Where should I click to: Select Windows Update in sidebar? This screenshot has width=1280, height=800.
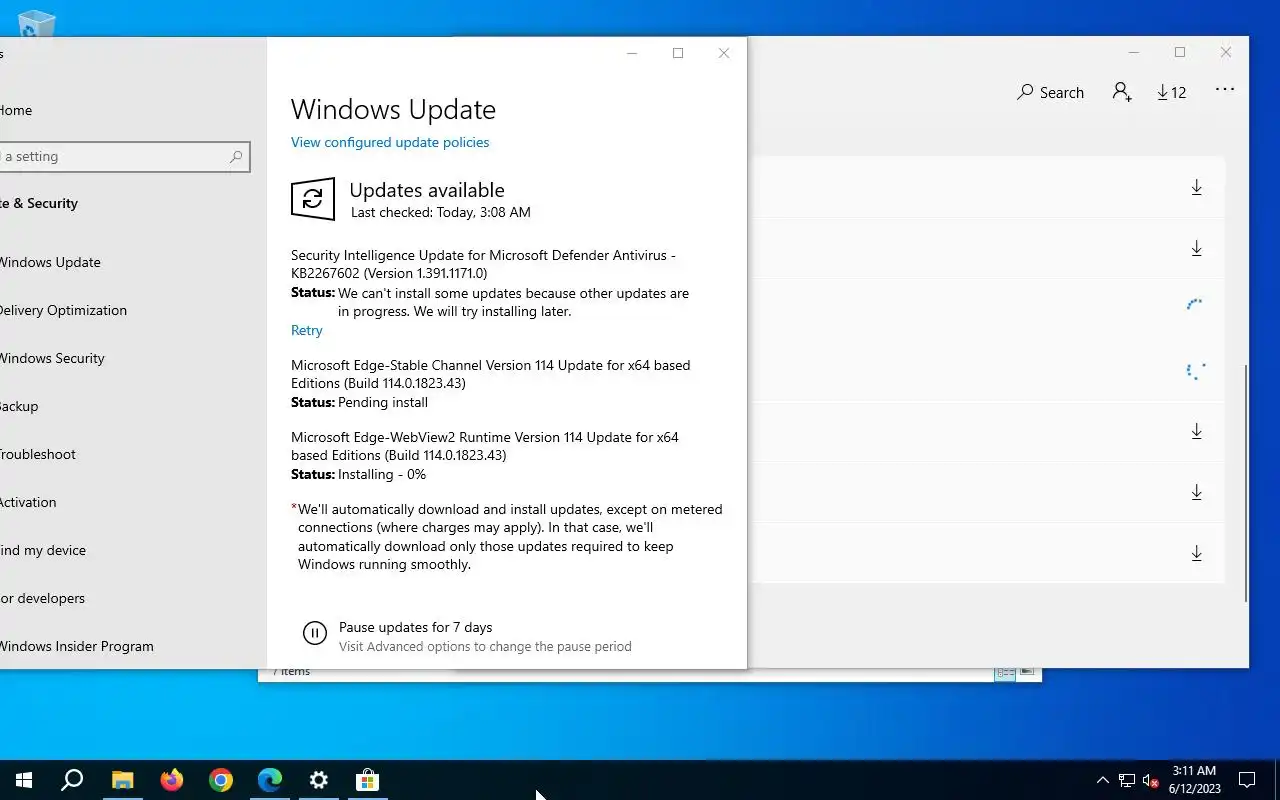click(x=50, y=262)
